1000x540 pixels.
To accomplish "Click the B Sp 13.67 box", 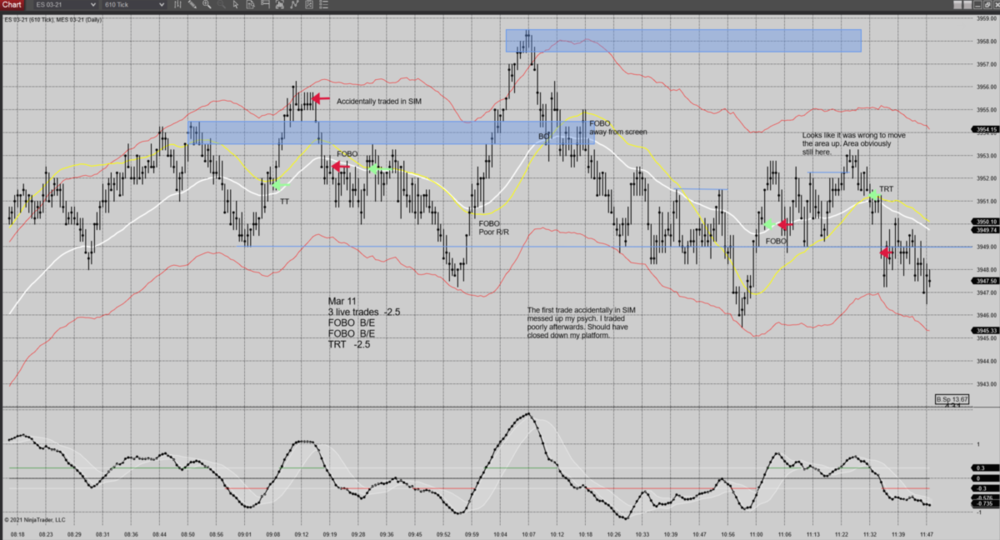I will [951, 399].
